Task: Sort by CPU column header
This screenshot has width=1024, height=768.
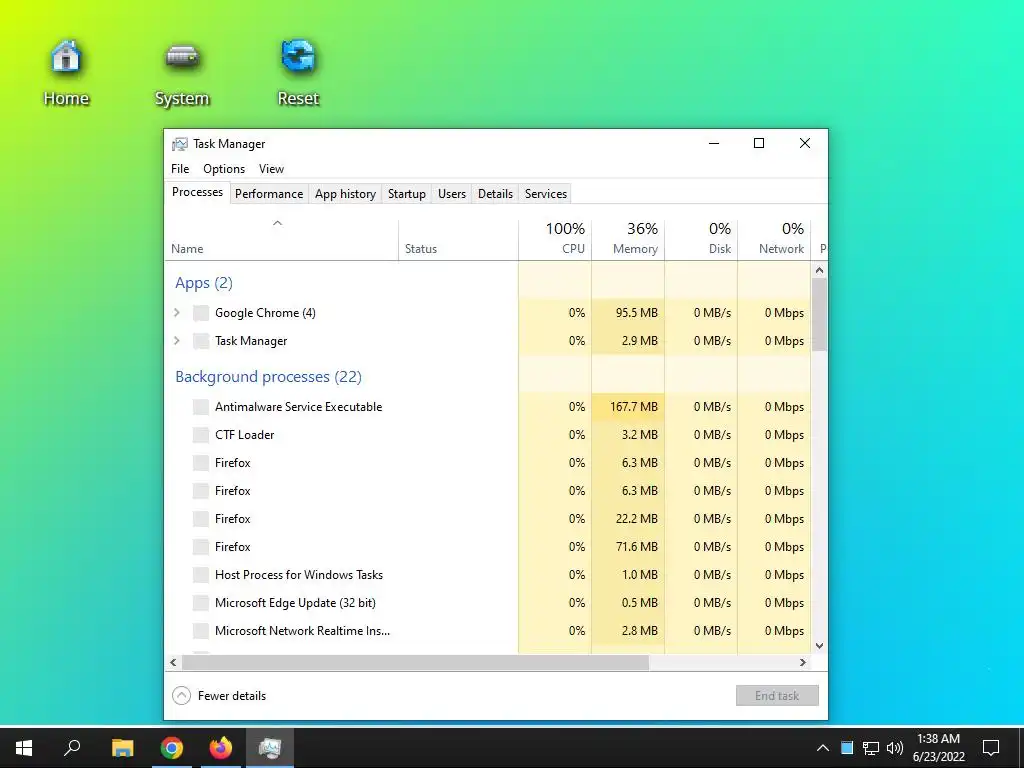Action: tap(555, 240)
